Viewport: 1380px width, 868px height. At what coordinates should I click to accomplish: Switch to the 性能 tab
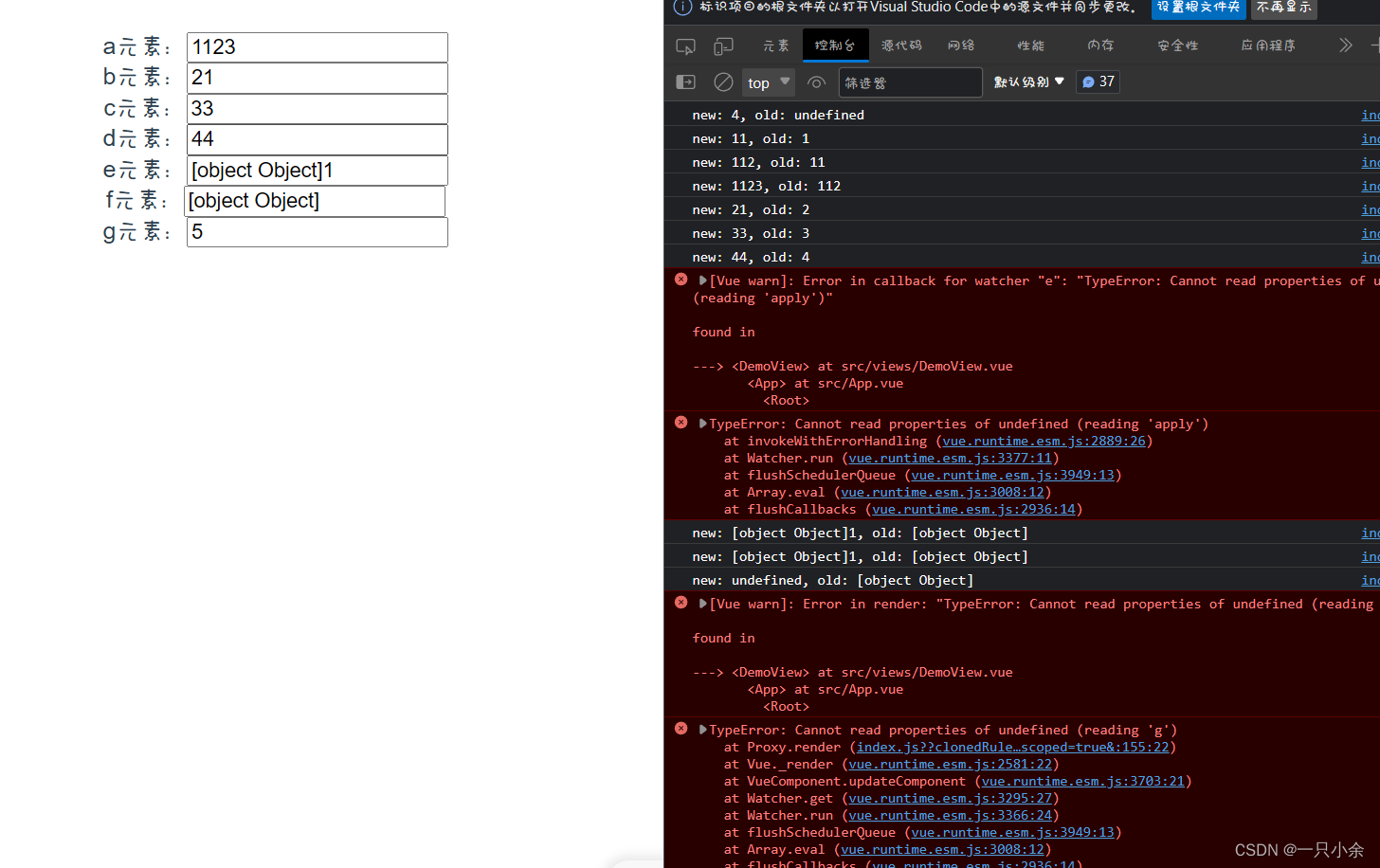coord(1030,45)
